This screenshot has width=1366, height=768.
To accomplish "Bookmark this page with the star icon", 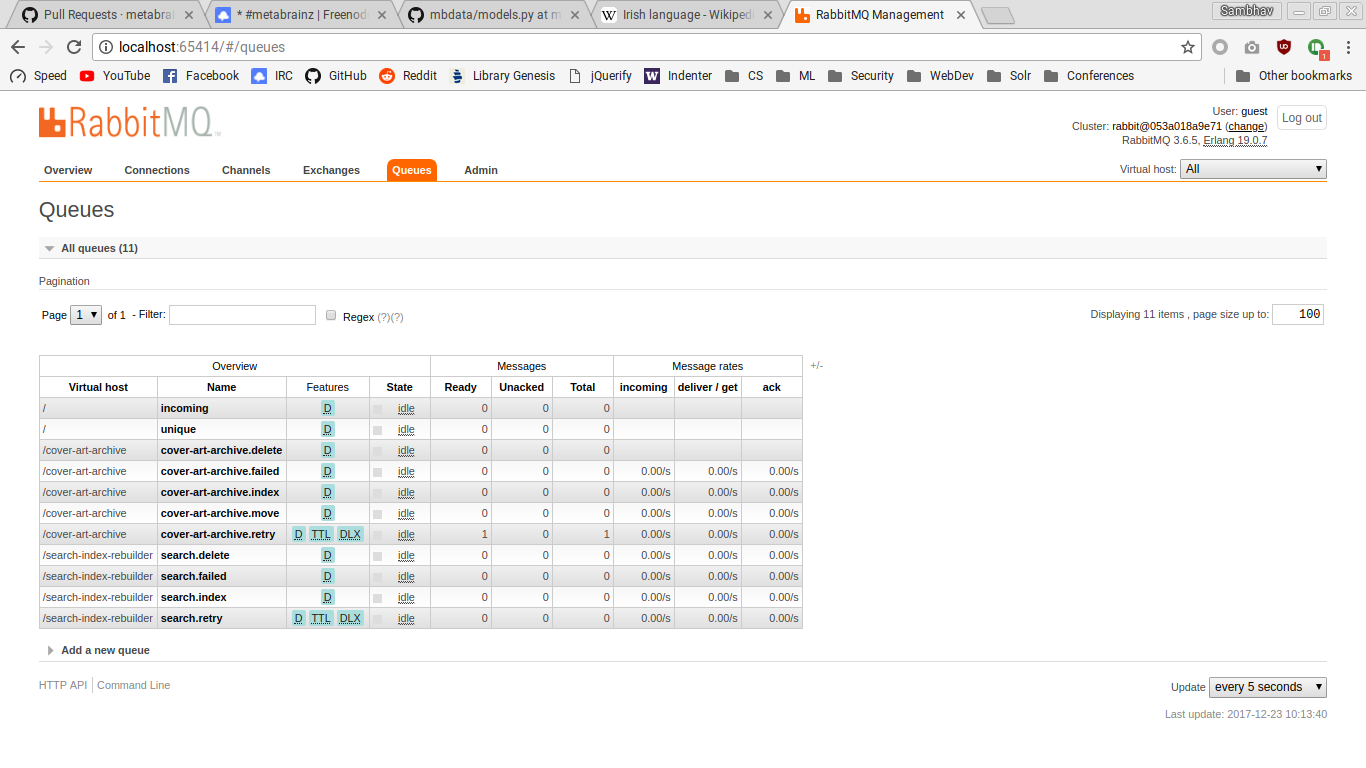I will [1188, 47].
